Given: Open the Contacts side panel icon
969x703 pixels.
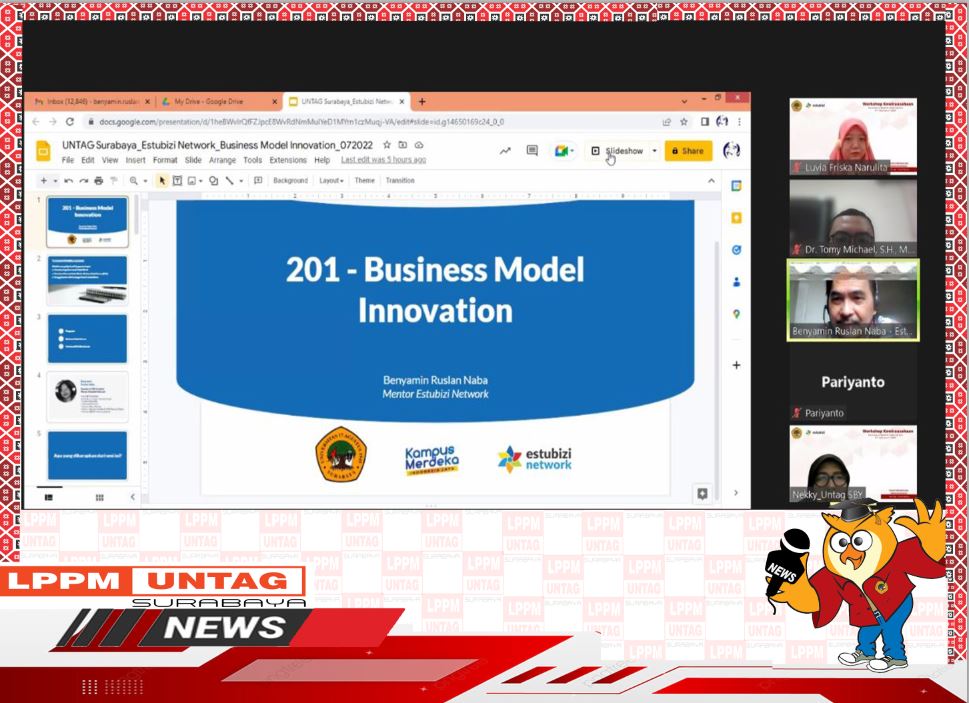Looking at the screenshot, I should [x=736, y=282].
